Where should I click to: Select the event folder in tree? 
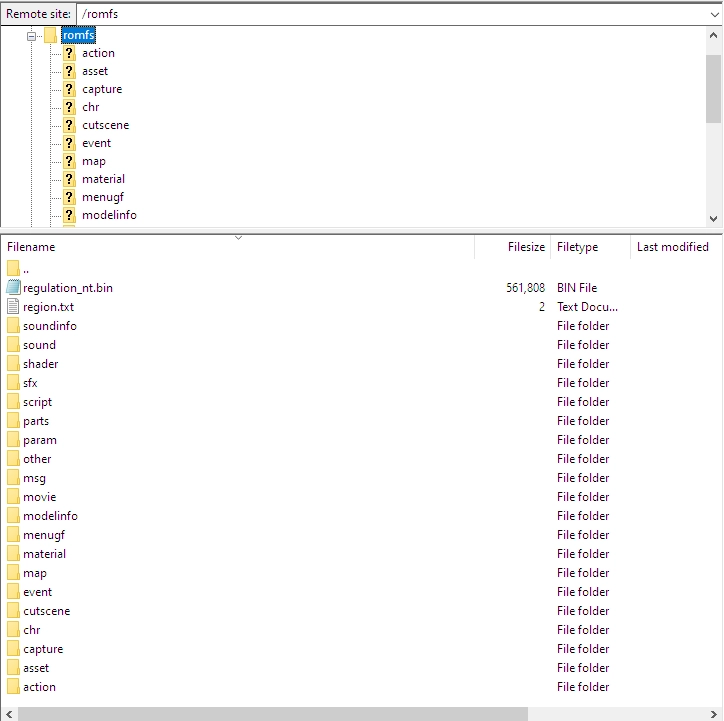pyautogui.click(x=97, y=144)
